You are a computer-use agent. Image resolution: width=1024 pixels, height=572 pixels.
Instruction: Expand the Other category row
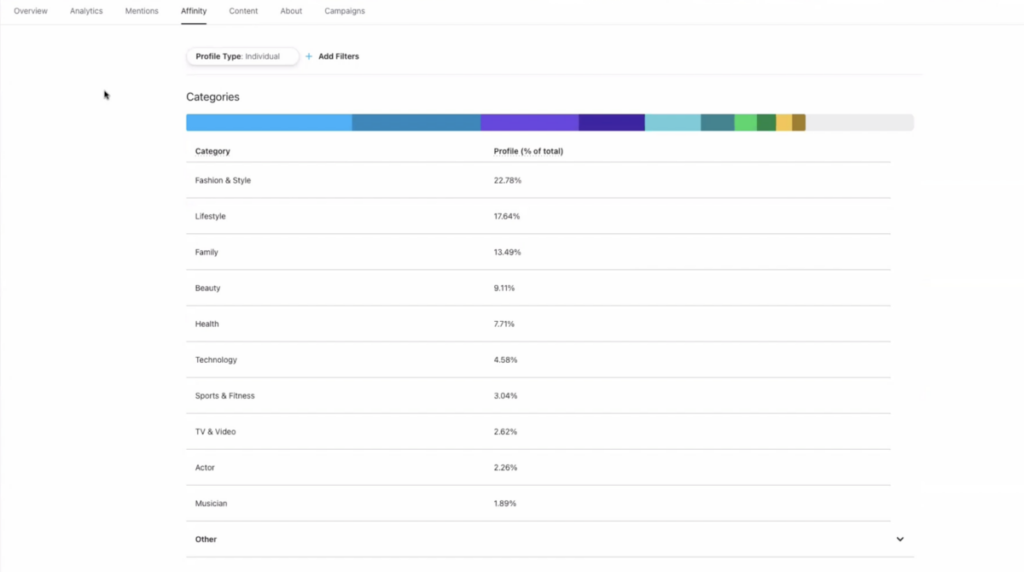tap(550, 539)
